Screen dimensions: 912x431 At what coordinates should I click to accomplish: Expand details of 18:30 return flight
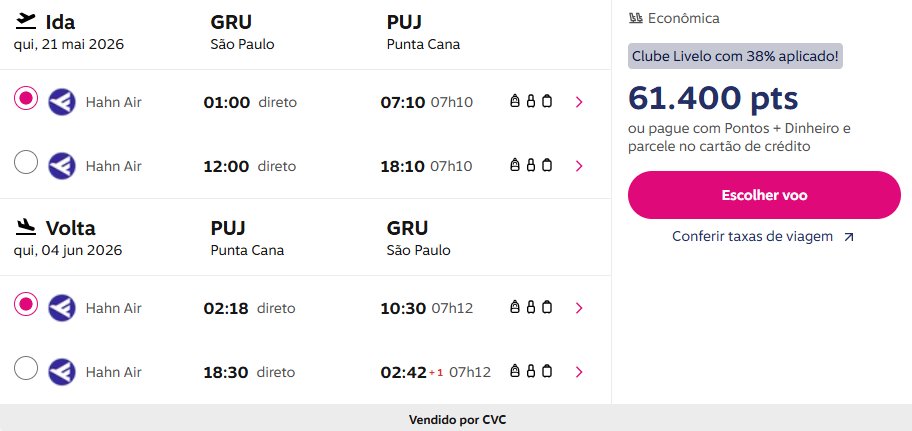(x=579, y=372)
